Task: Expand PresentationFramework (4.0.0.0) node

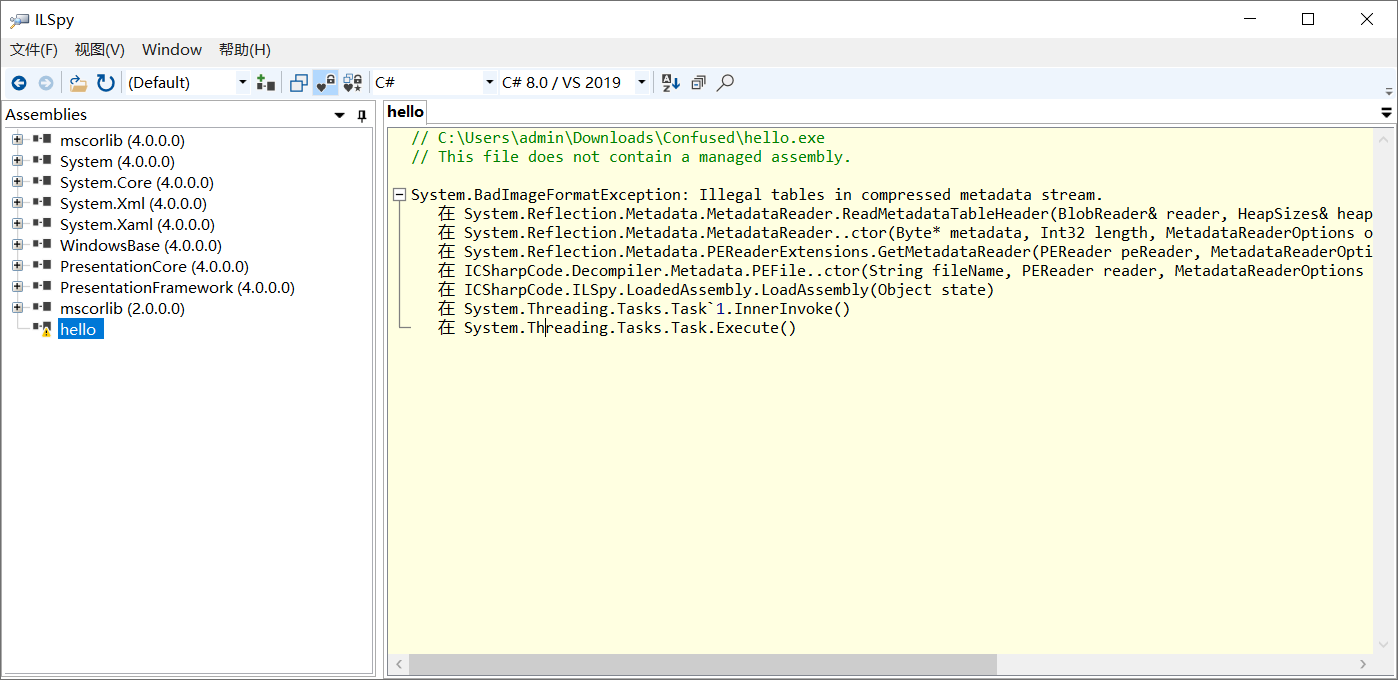Action: (x=17, y=287)
